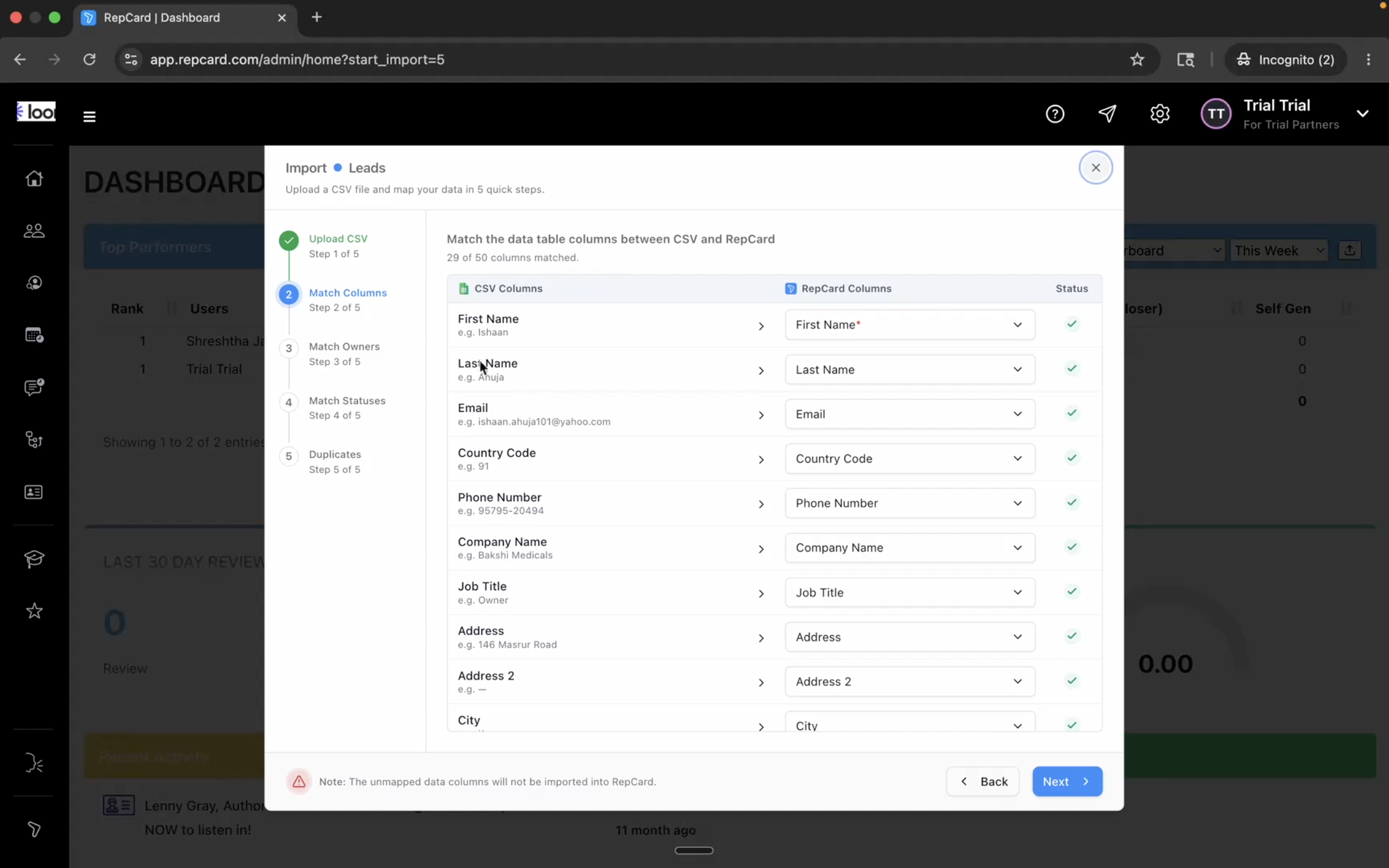This screenshot has width=1389, height=868.
Task: Open the contact card icon in sidebar
Action: pos(34,492)
